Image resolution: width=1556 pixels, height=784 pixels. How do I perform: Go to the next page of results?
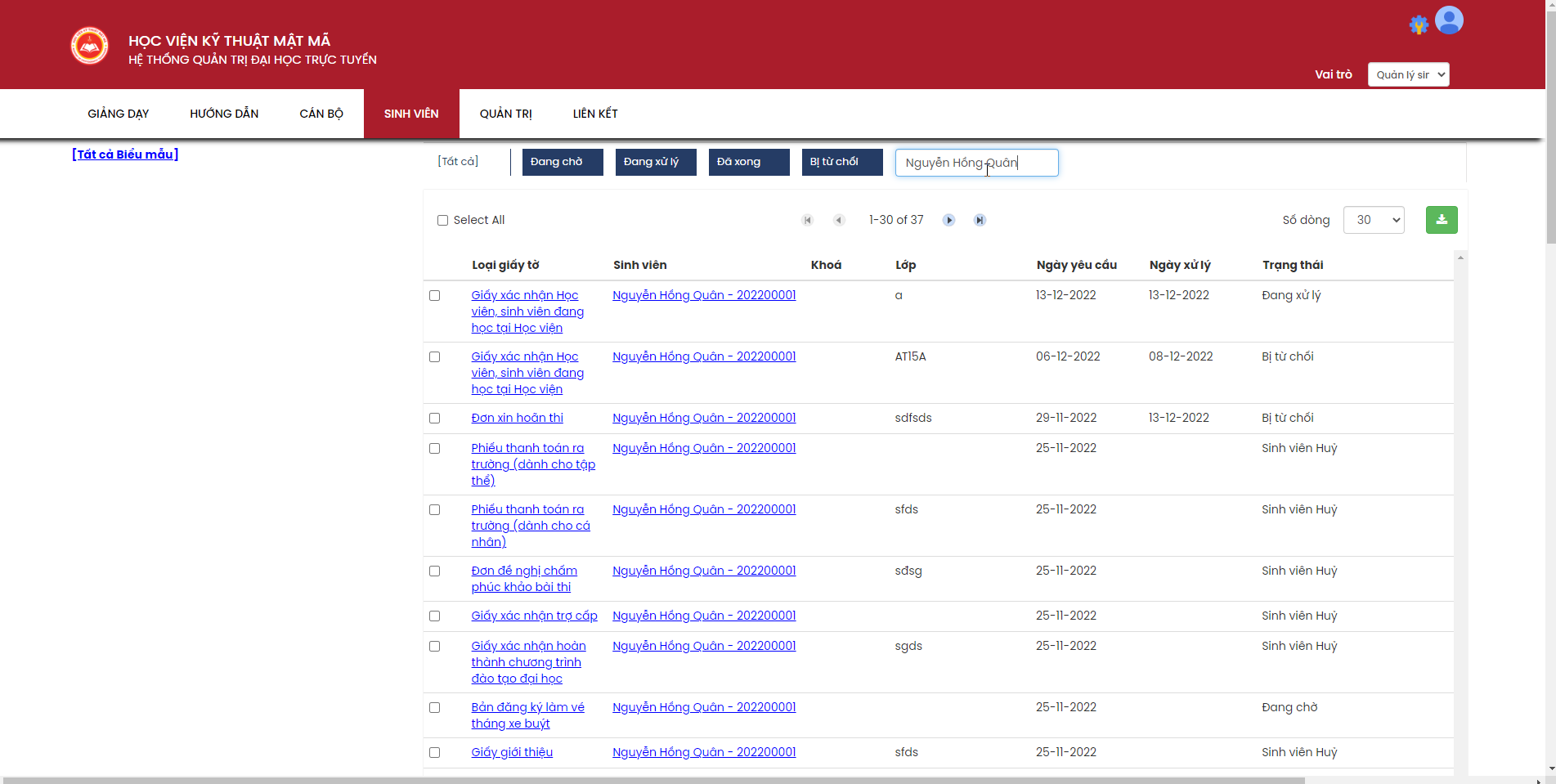[x=948, y=220]
